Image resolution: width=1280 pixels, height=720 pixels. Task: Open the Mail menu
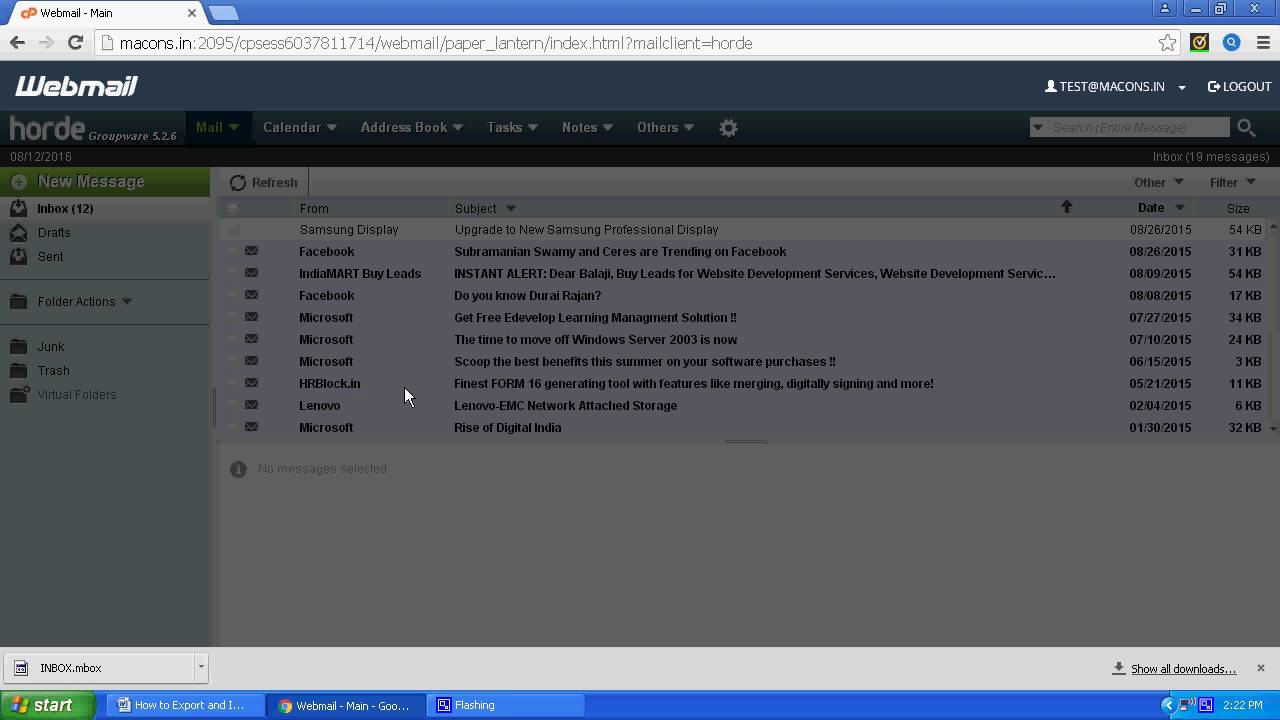coord(217,127)
